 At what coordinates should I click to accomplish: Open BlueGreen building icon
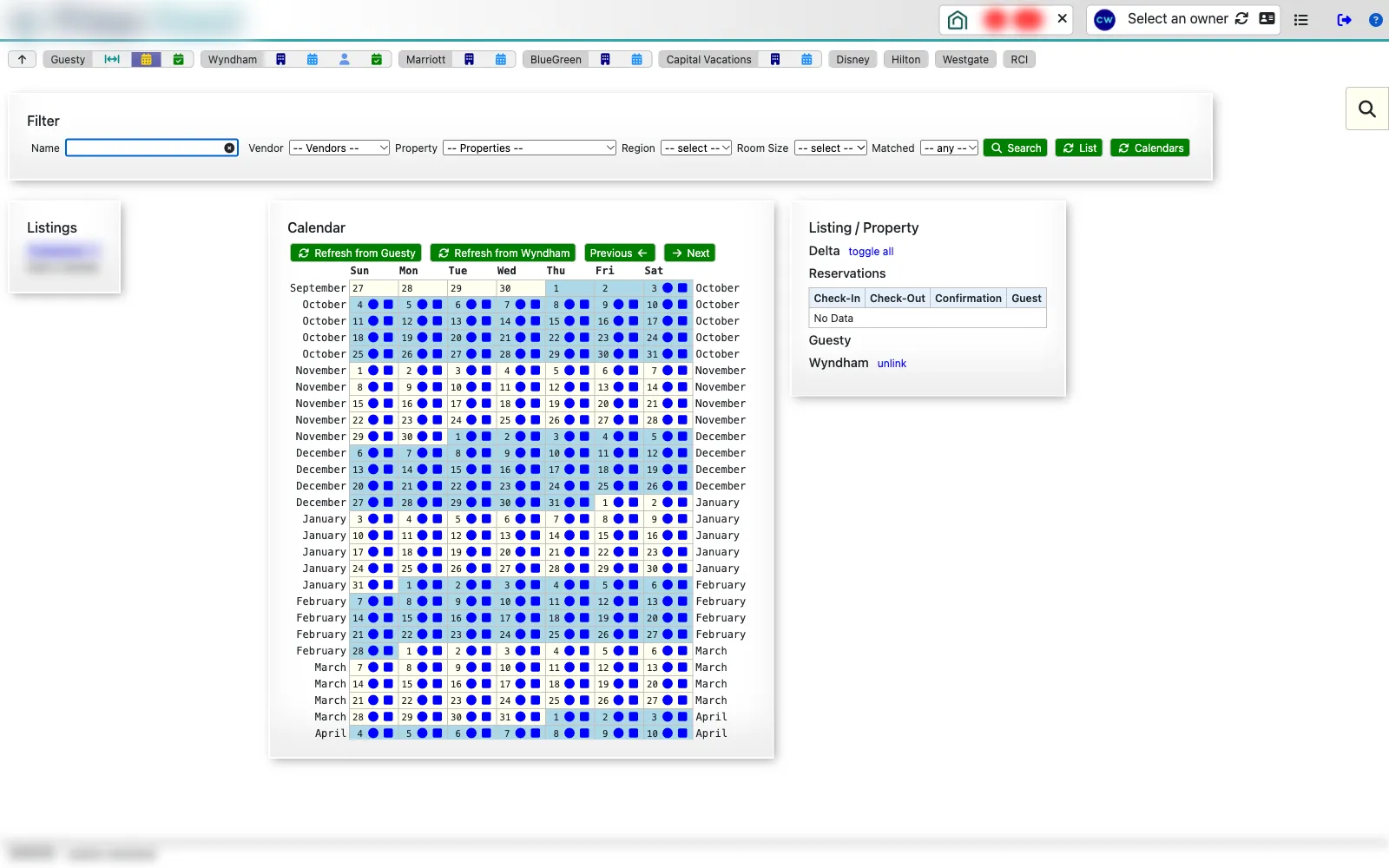[605, 59]
